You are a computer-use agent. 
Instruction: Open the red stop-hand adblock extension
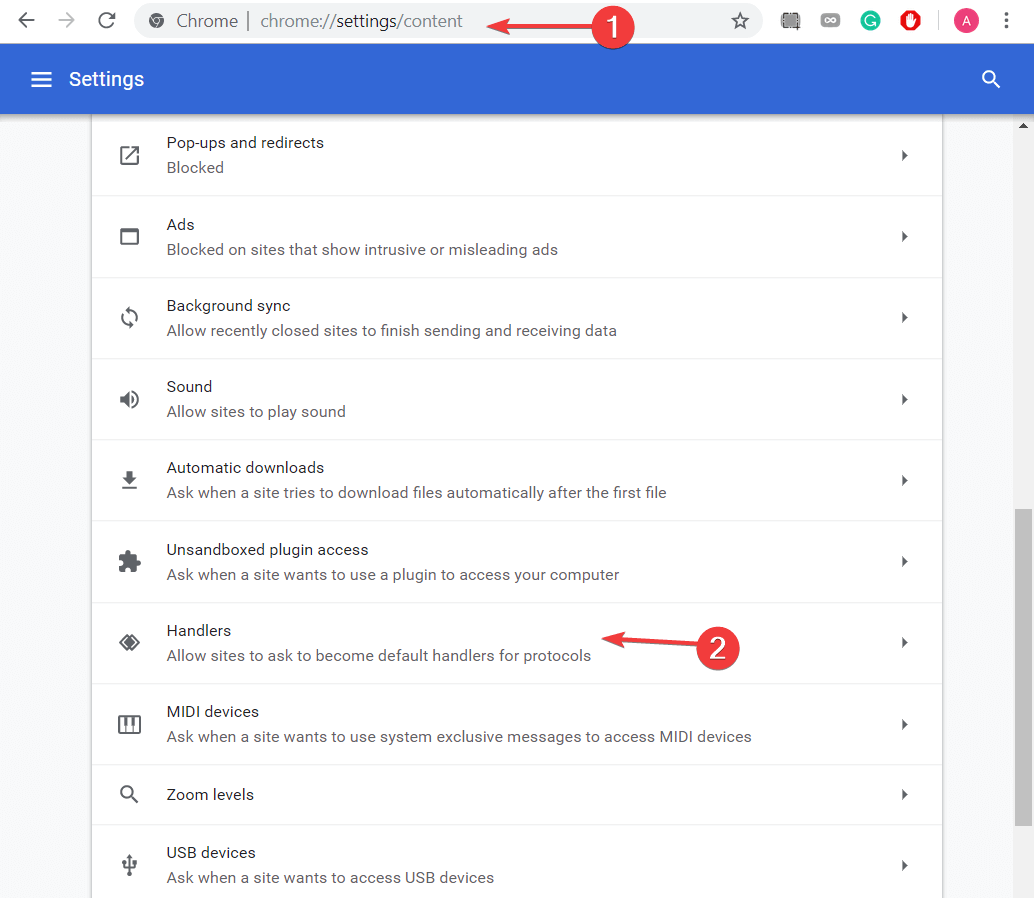[x=911, y=21]
